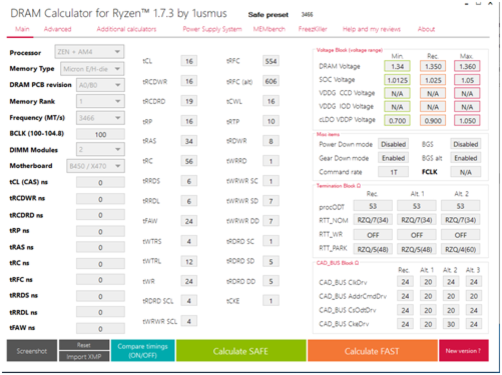
Task: Open Help and my reviews tab
Action: (371, 29)
